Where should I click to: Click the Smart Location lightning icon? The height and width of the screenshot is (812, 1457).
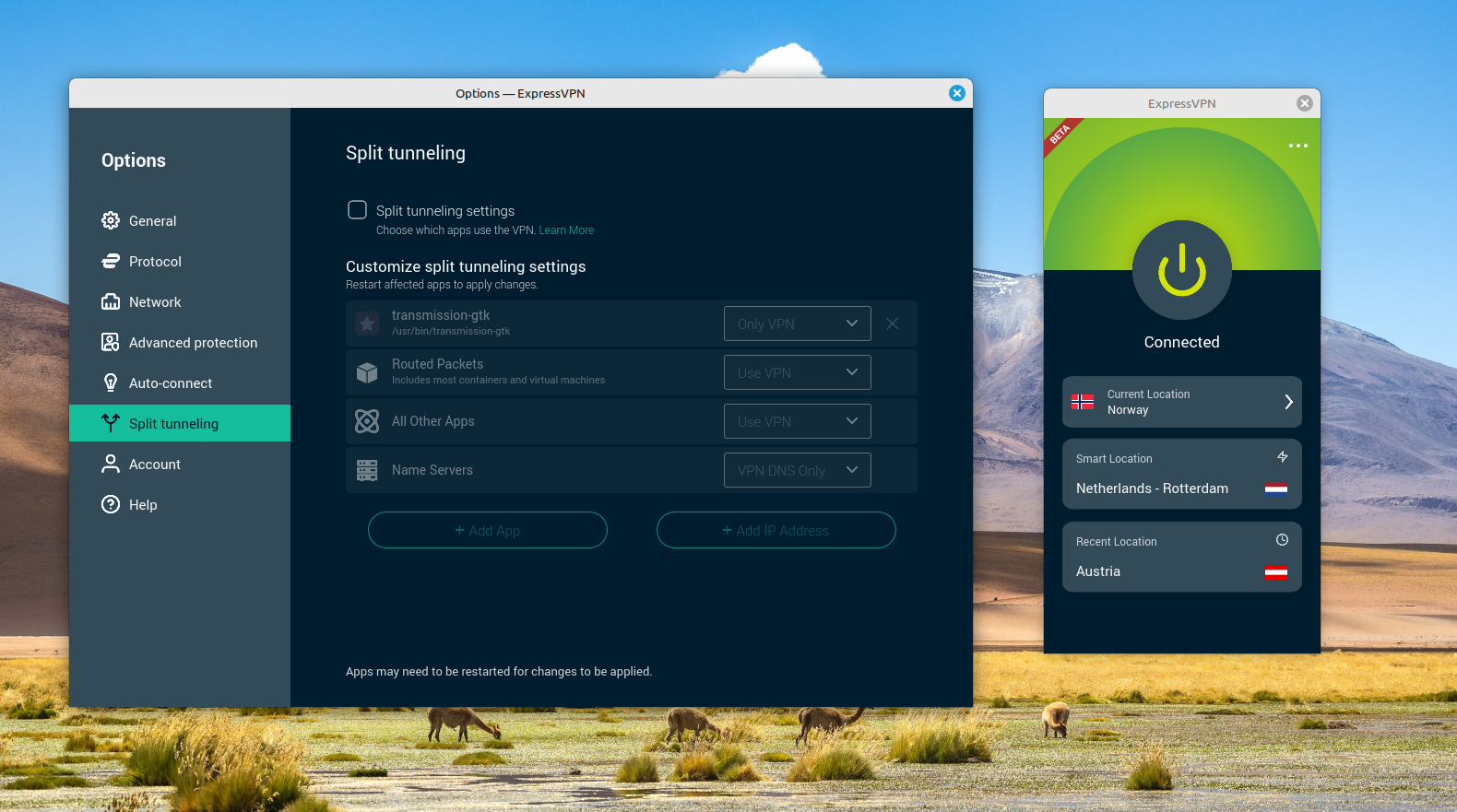1282,457
